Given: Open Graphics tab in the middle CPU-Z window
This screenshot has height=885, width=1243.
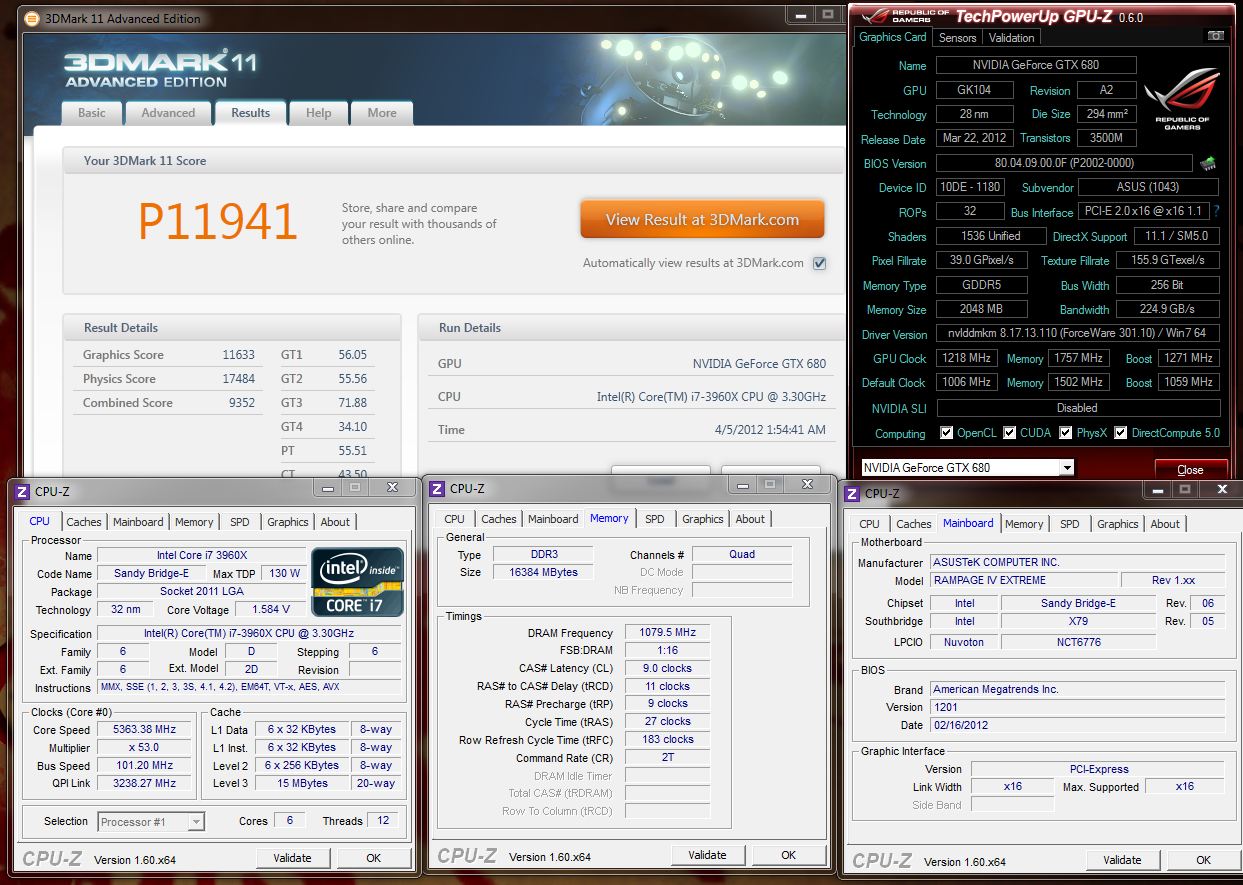Looking at the screenshot, I should [703, 519].
